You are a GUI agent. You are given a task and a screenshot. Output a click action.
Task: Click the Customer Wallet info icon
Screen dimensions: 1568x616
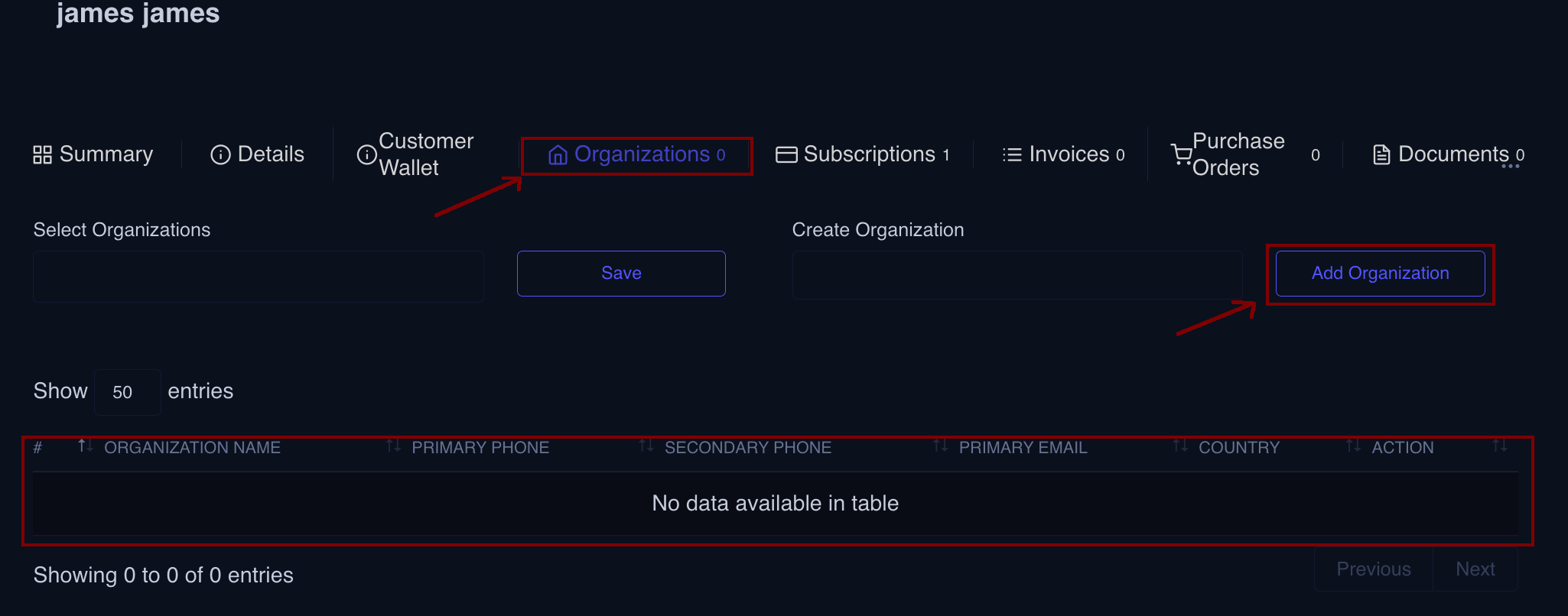coord(367,155)
